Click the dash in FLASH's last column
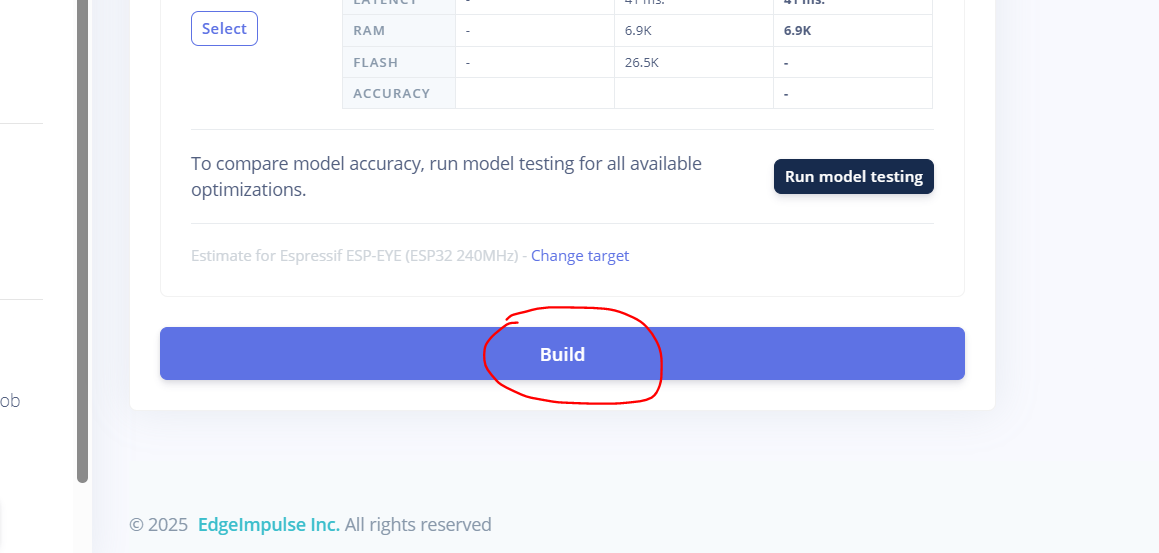The height and width of the screenshot is (553, 1159). tap(786, 63)
